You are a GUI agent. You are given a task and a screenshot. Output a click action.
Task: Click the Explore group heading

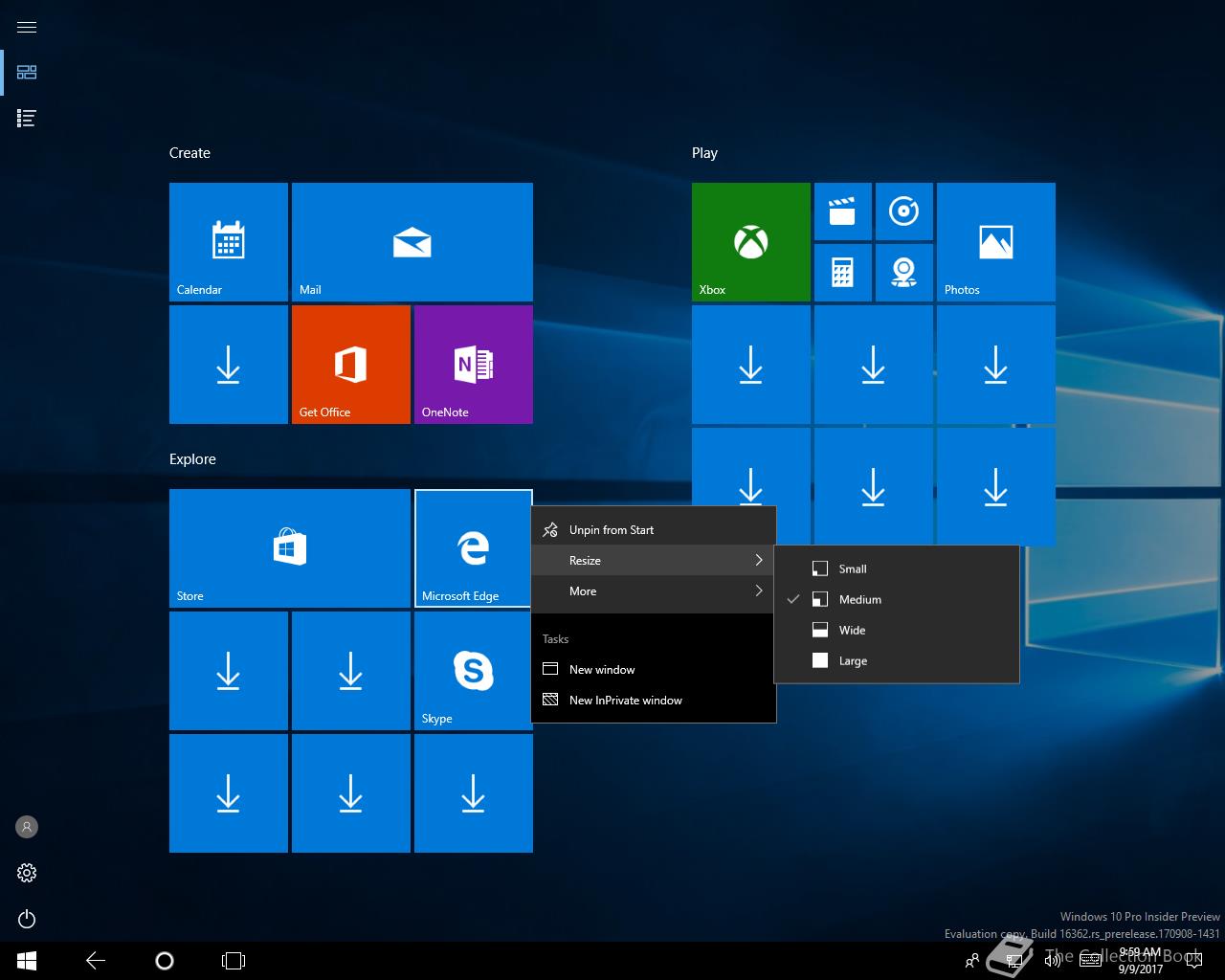(x=192, y=459)
